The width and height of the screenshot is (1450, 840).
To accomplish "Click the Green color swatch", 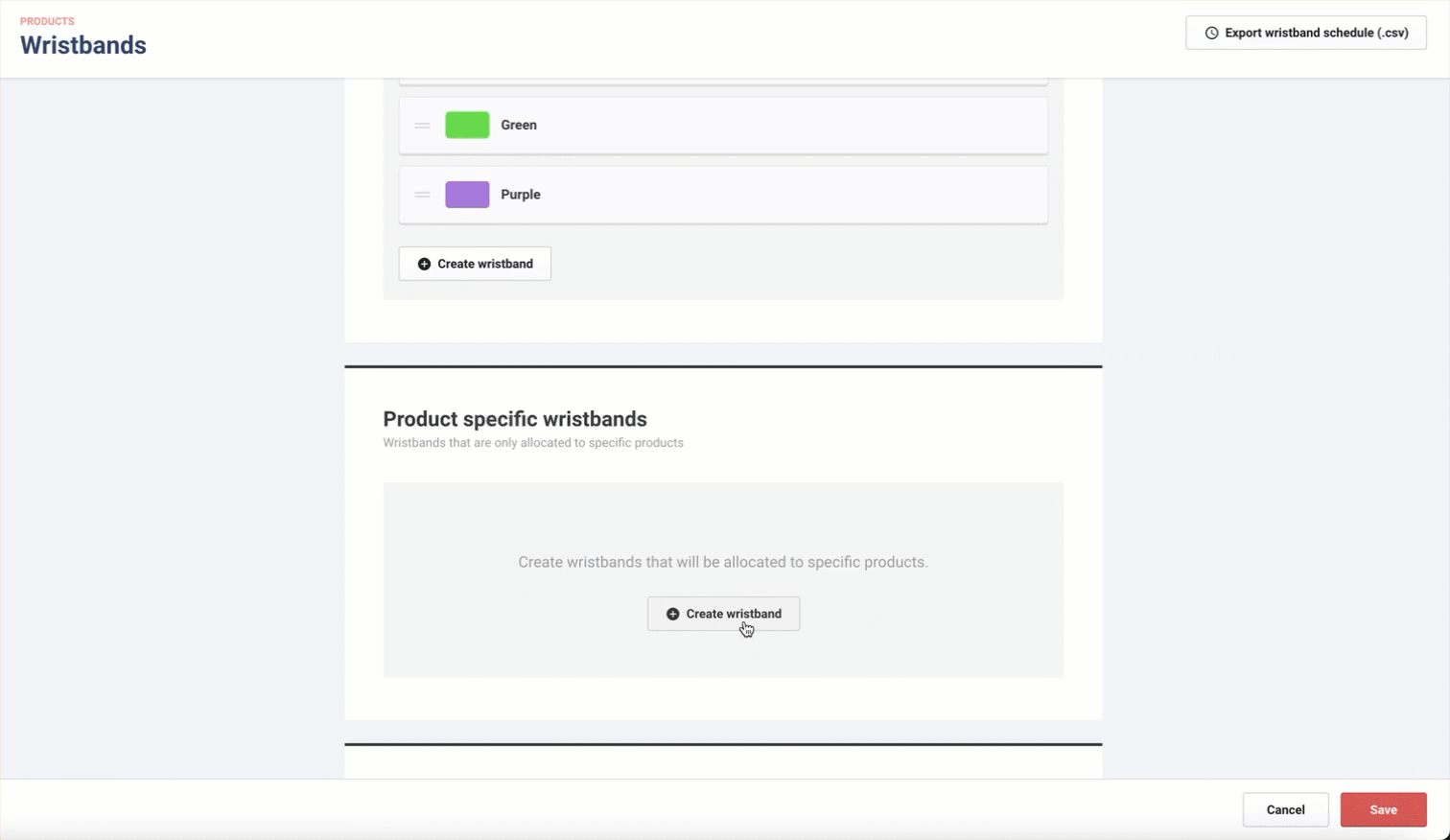I will coord(467,125).
